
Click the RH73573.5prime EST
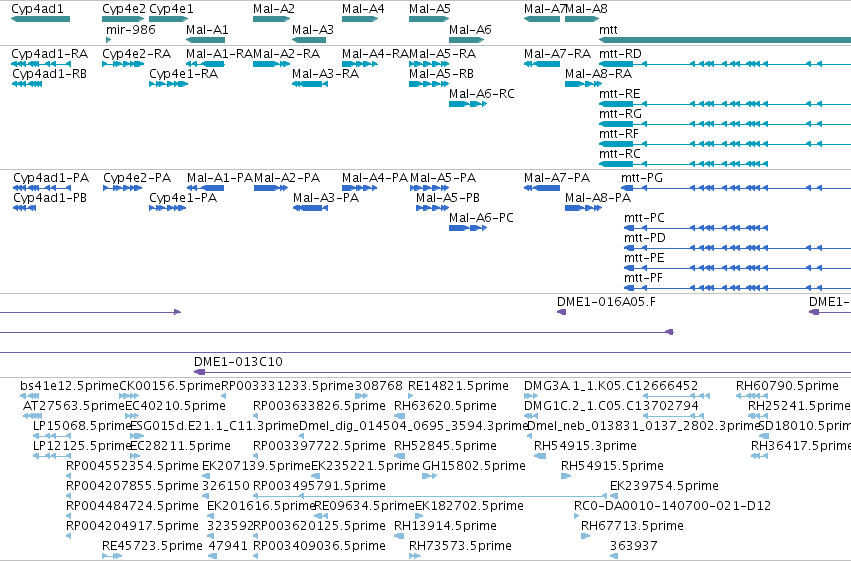(415, 556)
